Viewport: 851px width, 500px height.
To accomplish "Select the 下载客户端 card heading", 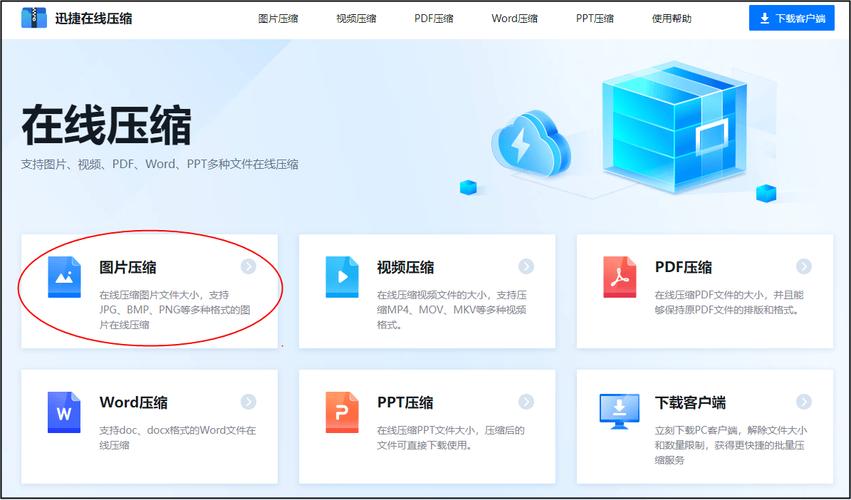I will coord(690,402).
